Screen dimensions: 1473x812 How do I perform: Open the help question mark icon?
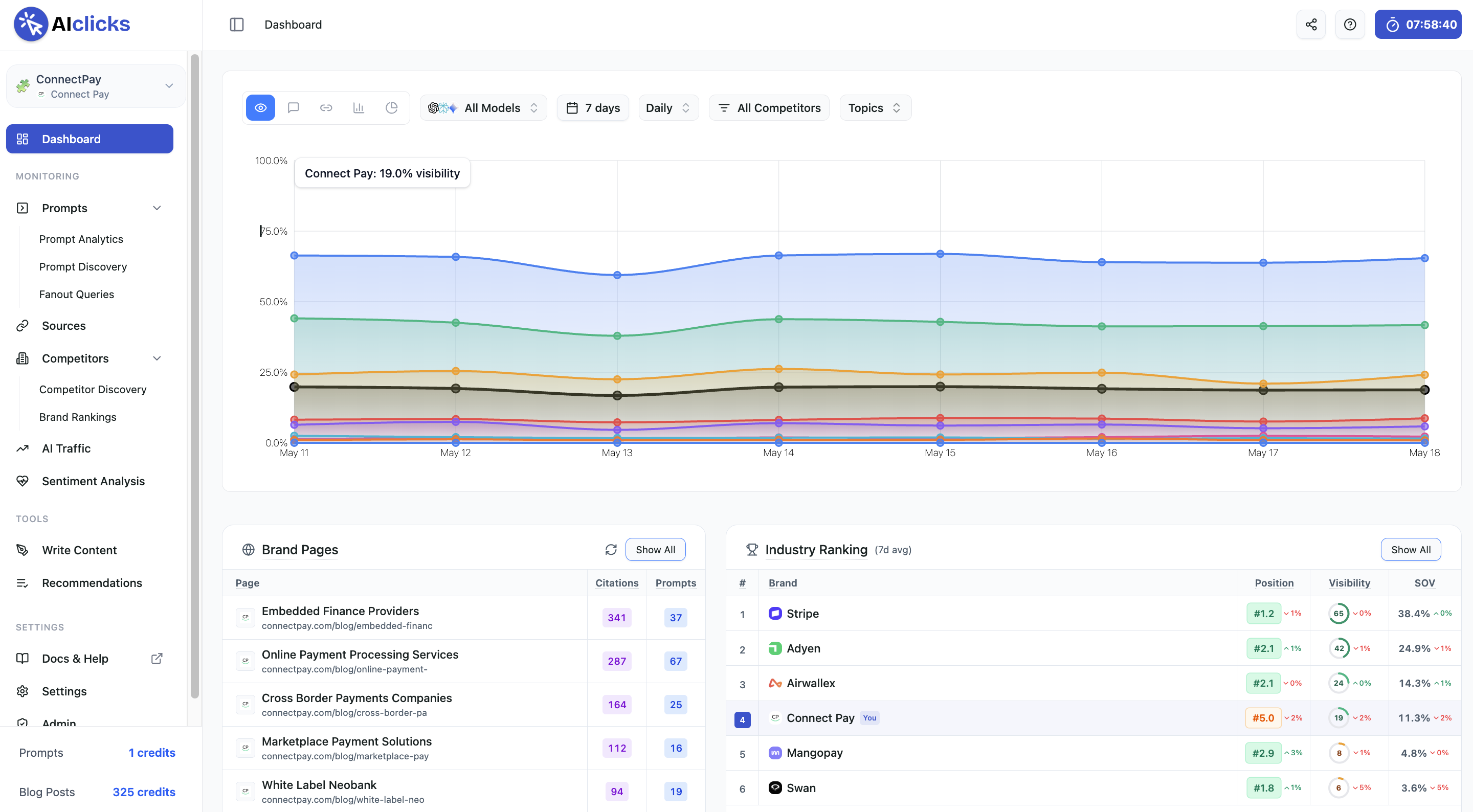click(x=1350, y=25)
